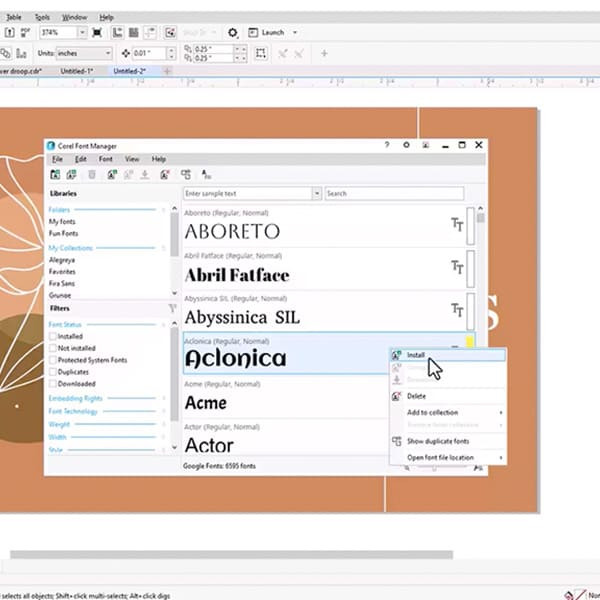Open the zoom level 374% dropdown
This screenshot has height=600, width=600.
(82, 33)
